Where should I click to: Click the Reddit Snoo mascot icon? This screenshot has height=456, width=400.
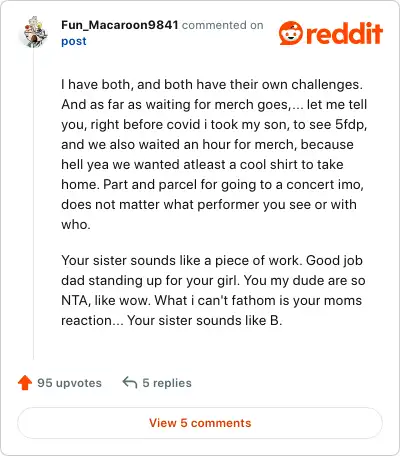pyautogui.click(x=291, y=33)
